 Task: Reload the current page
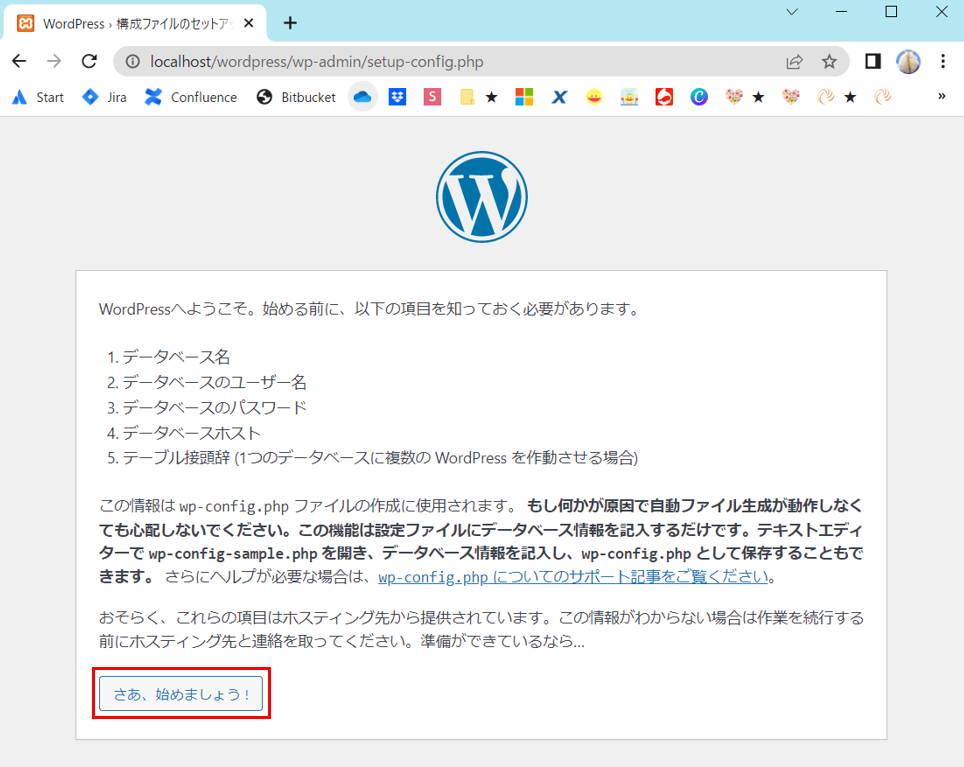(x=88, y=61)
